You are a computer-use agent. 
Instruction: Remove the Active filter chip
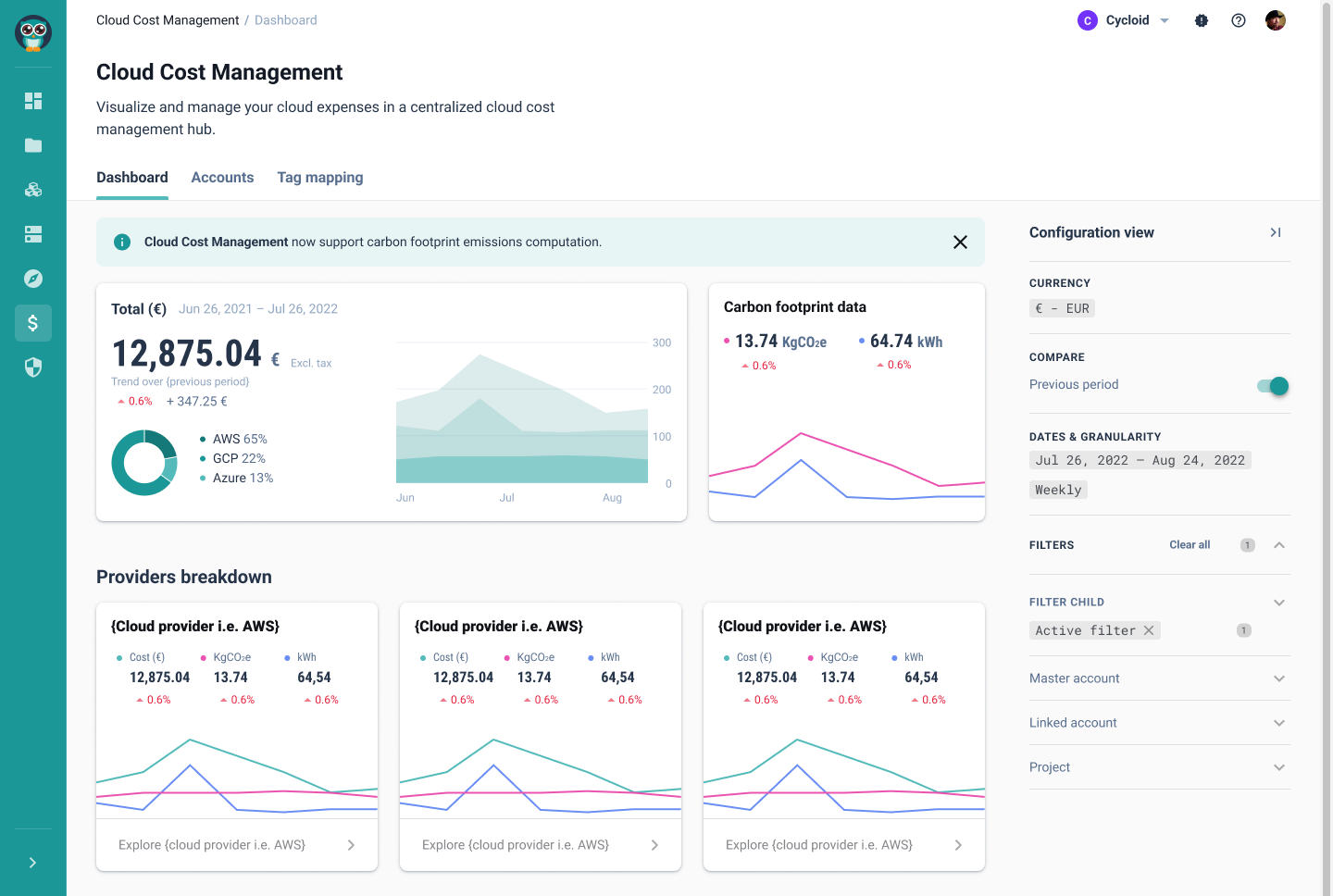1149,629
